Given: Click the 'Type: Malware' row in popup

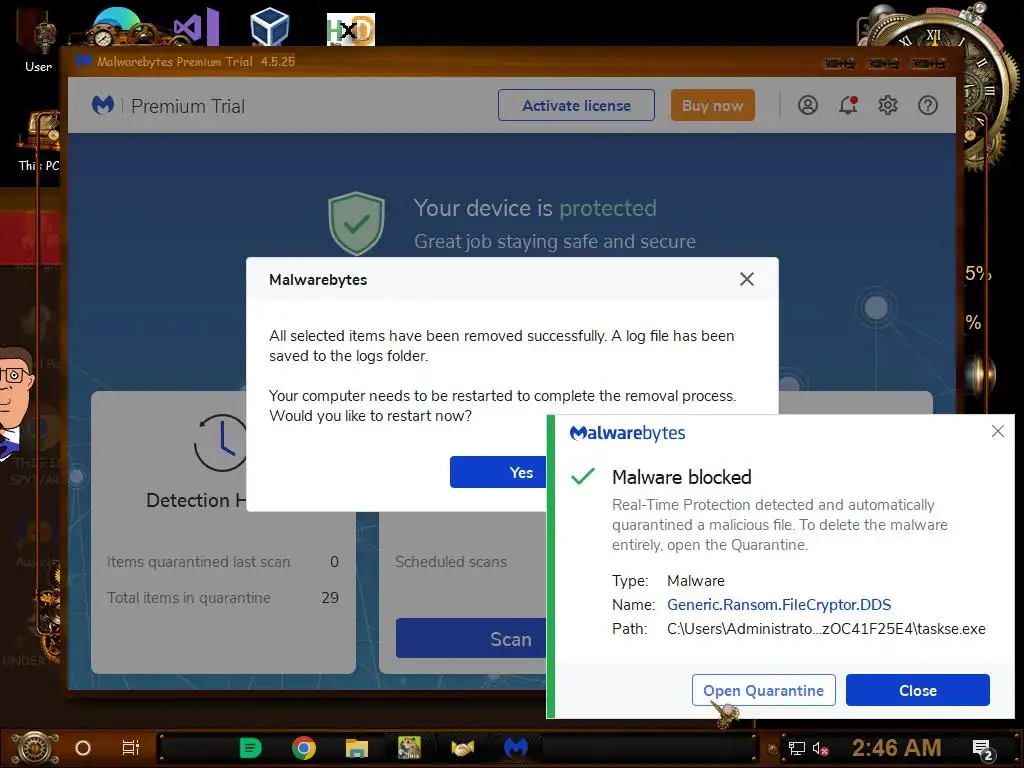Looking at the screenshot, I should pos(668,581).
